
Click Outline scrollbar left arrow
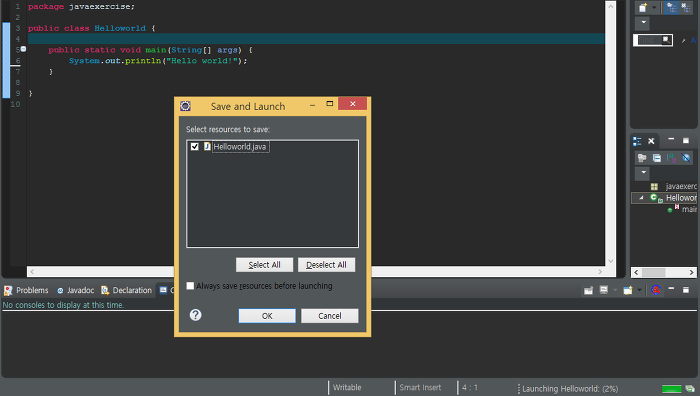636,272
